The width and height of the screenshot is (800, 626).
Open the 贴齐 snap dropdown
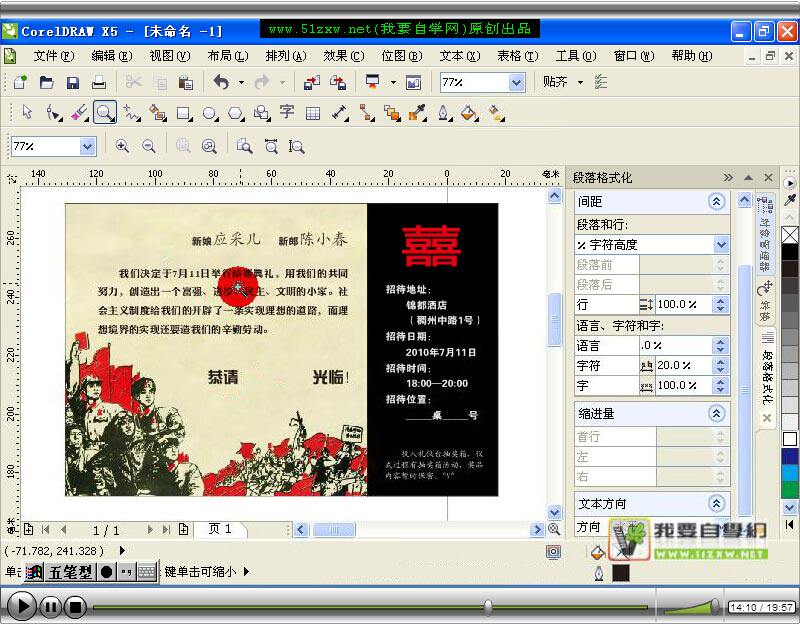[580, 82]
